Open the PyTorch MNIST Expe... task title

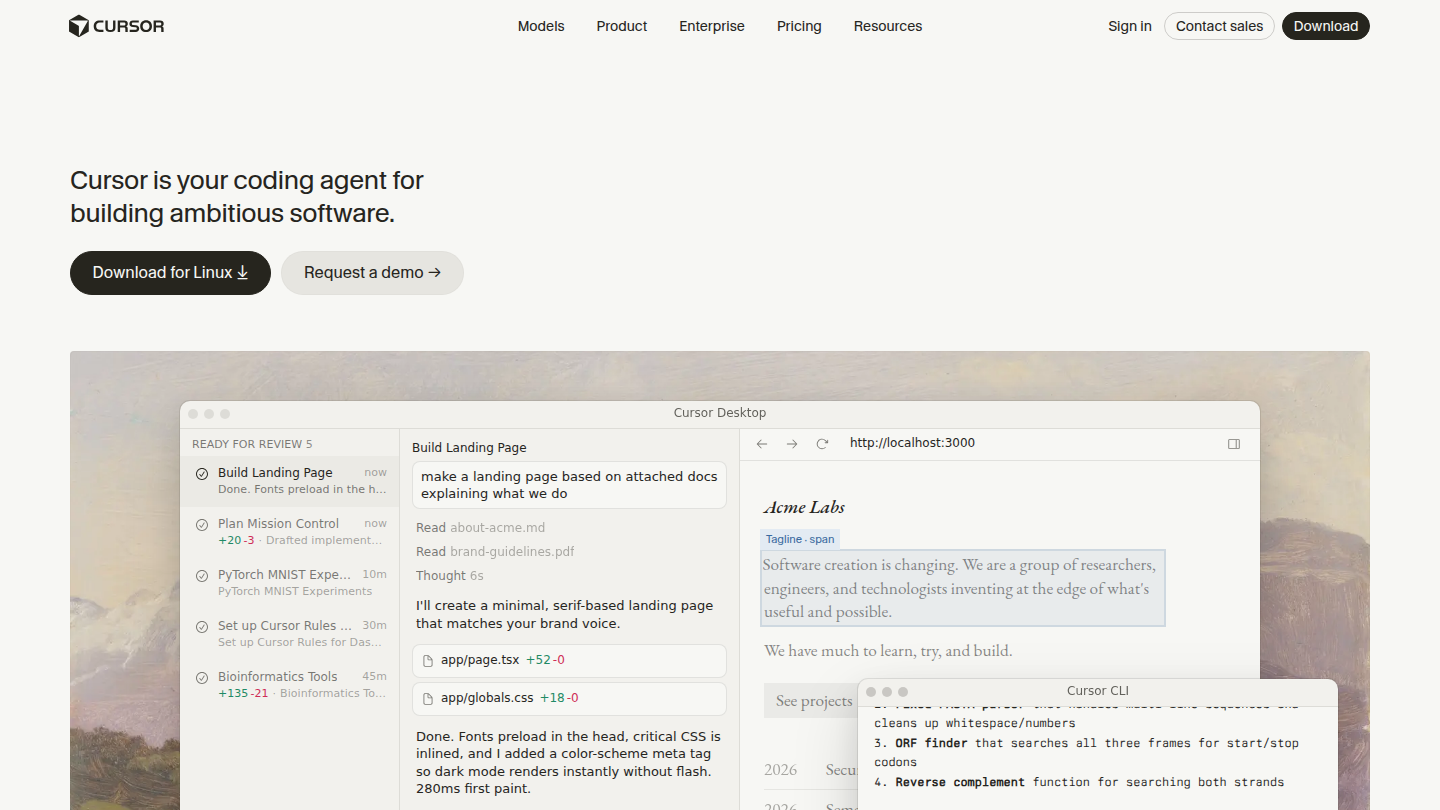tap(285, 575)
